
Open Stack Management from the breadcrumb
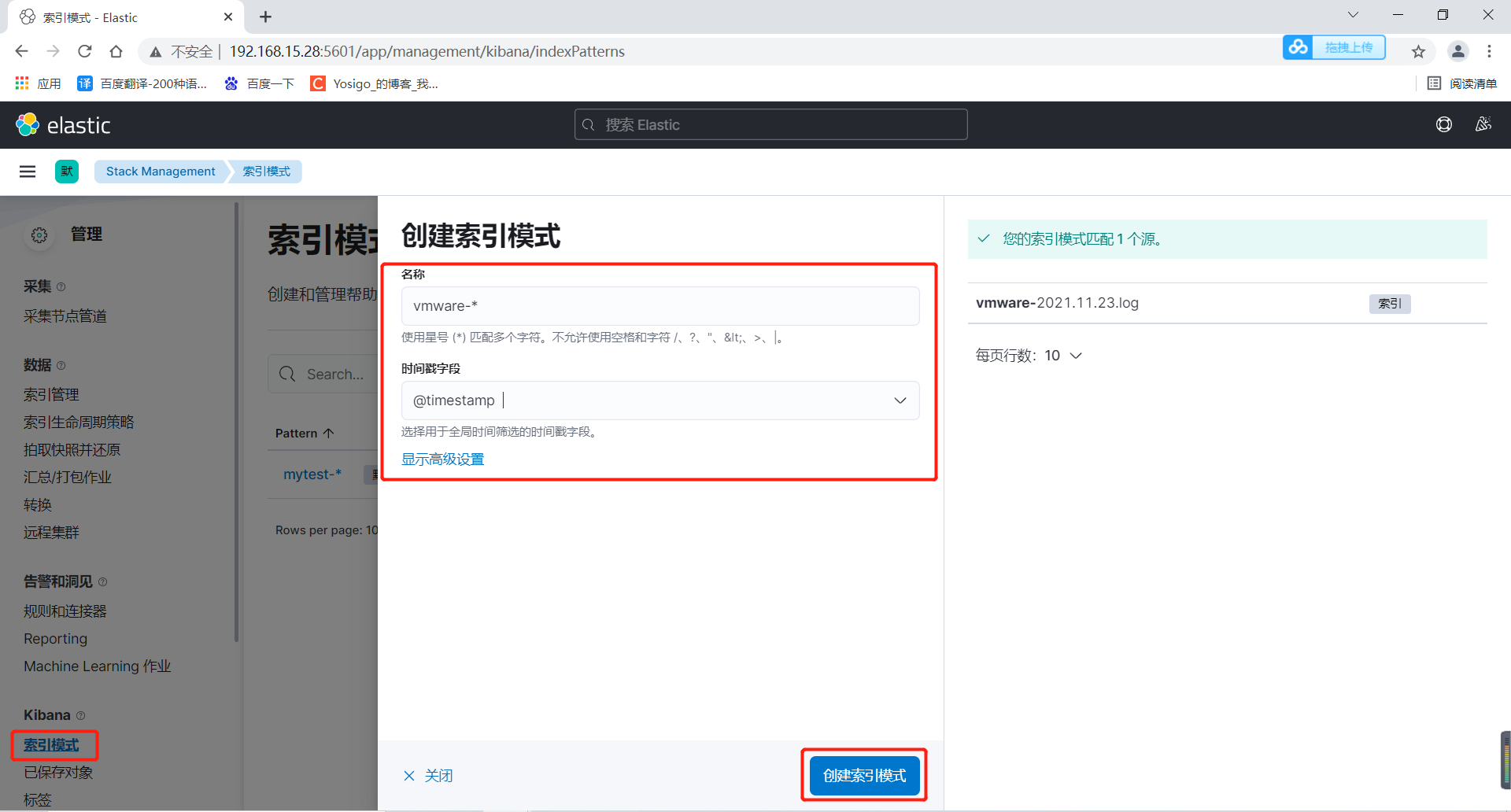tap(160, 171)
